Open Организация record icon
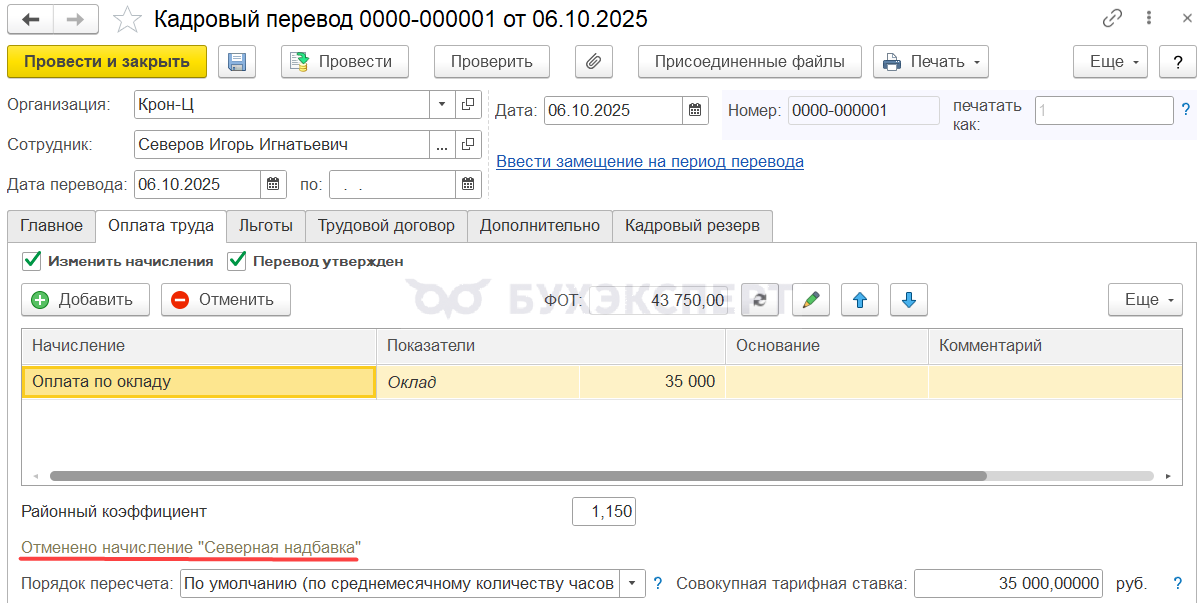The width and height of the screenshot is (1204, 603). point(468,104)
